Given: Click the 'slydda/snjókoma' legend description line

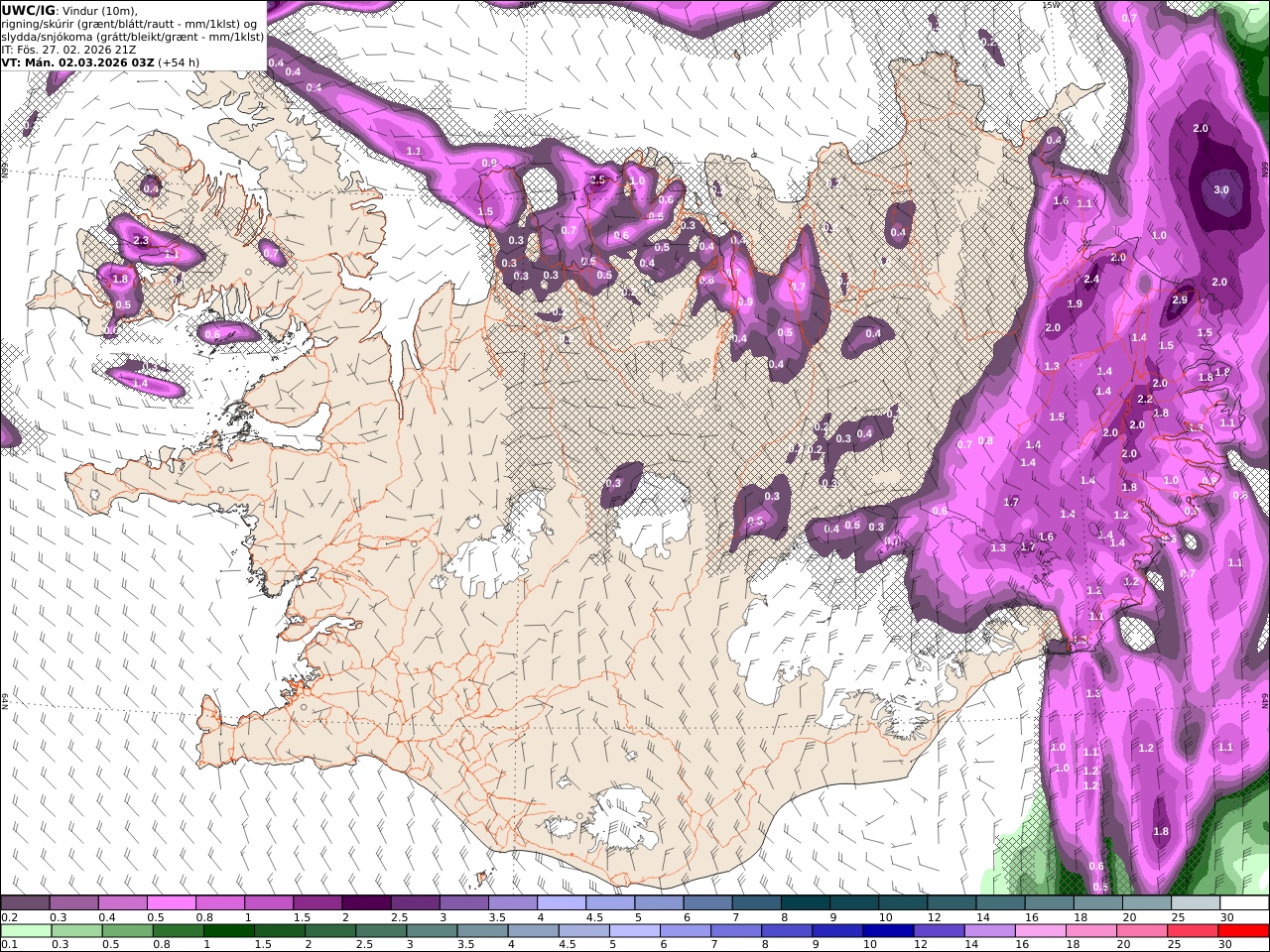Looking at the screenshot, I should pos(133,37).
